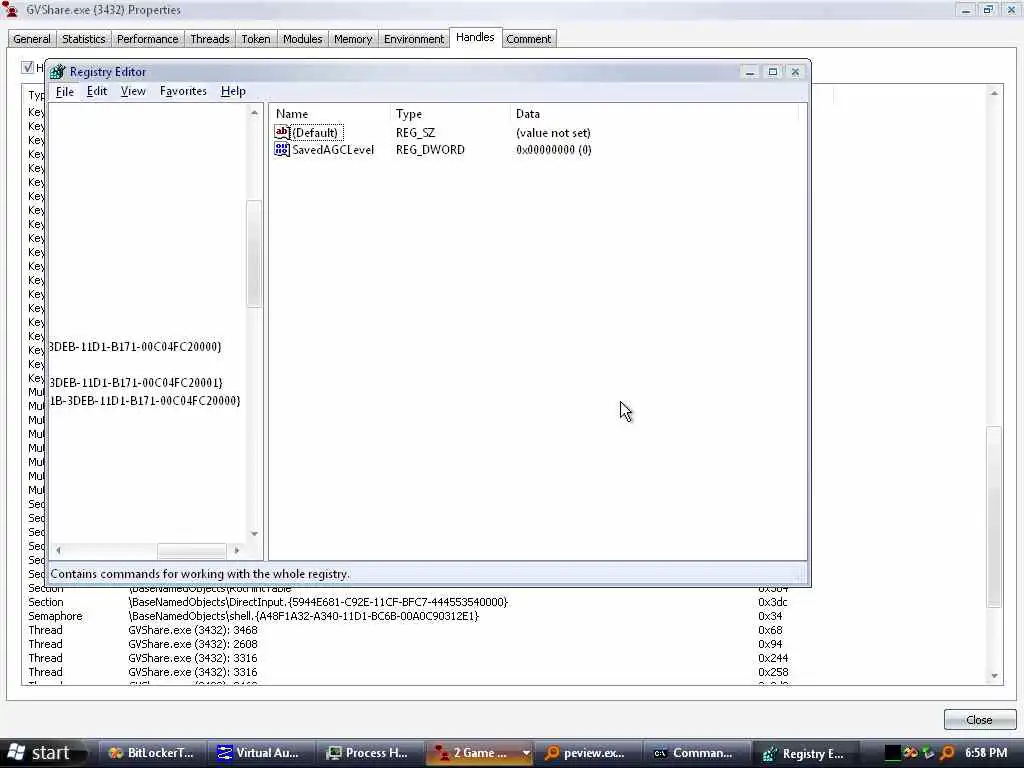
Task: Minimize the Registry Editor window
Action: (750, 72)
